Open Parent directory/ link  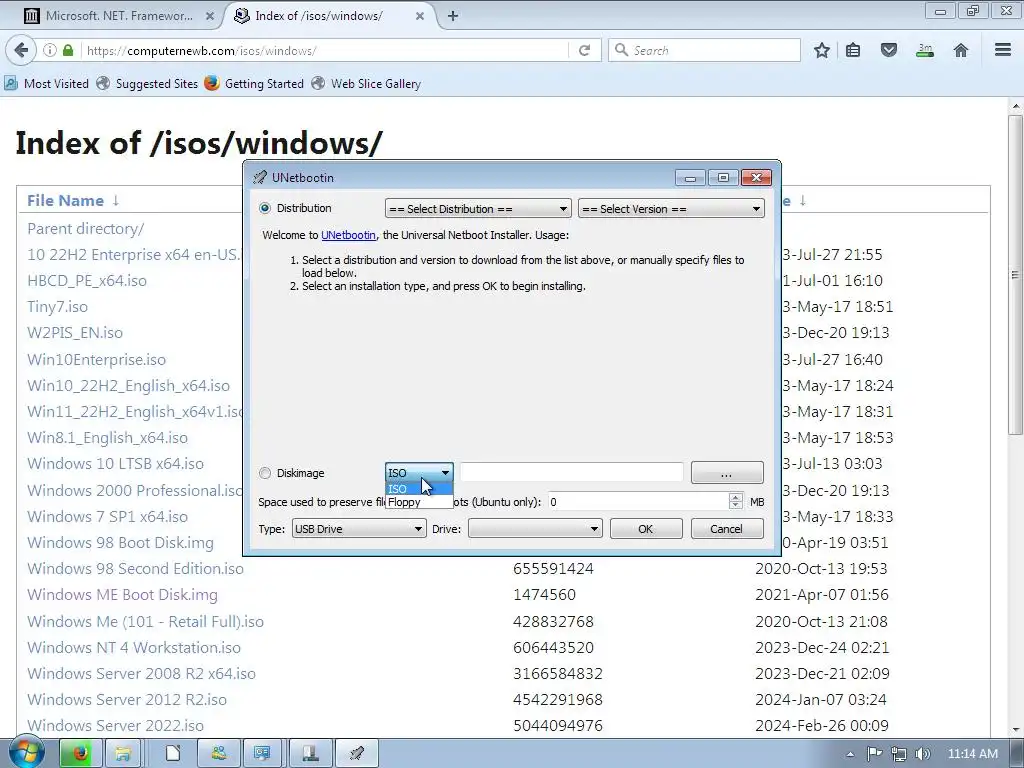[86, 229]
